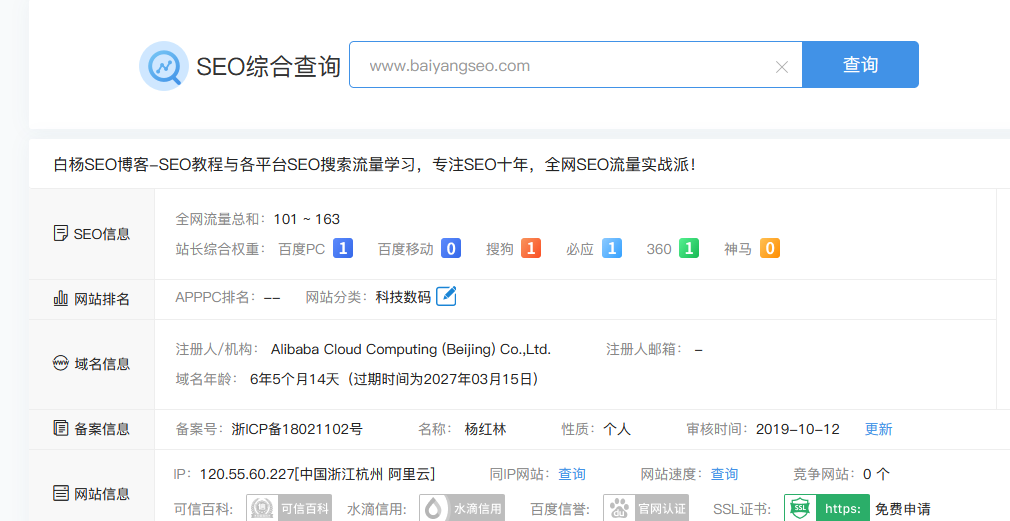1010x521 pixels.
Task: Click the 360 weight badge 1
Action: coord(689,248)
